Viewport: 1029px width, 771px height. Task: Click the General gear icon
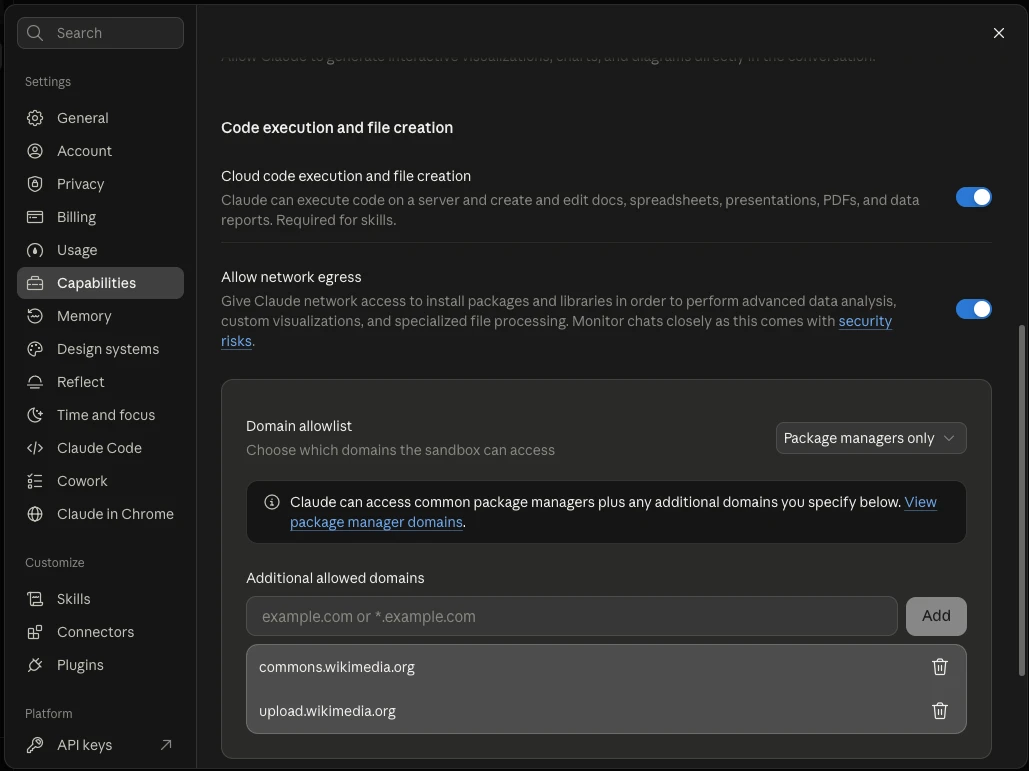tap(35, 118)
